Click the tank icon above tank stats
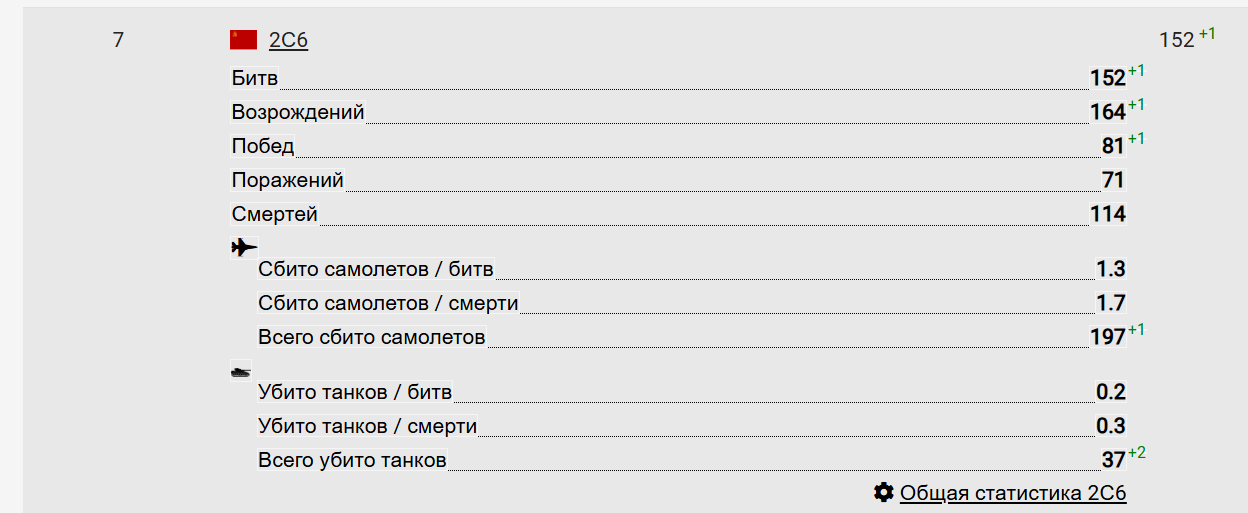Screen dimensions: 1248x513 pos(241,370)
